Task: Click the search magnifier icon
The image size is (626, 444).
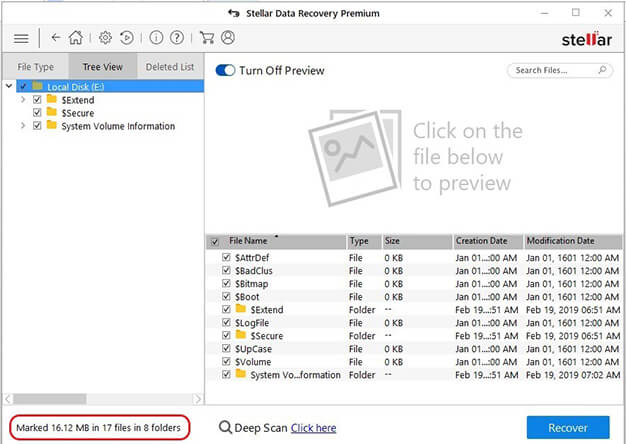Action: click(x=602, y=70)
